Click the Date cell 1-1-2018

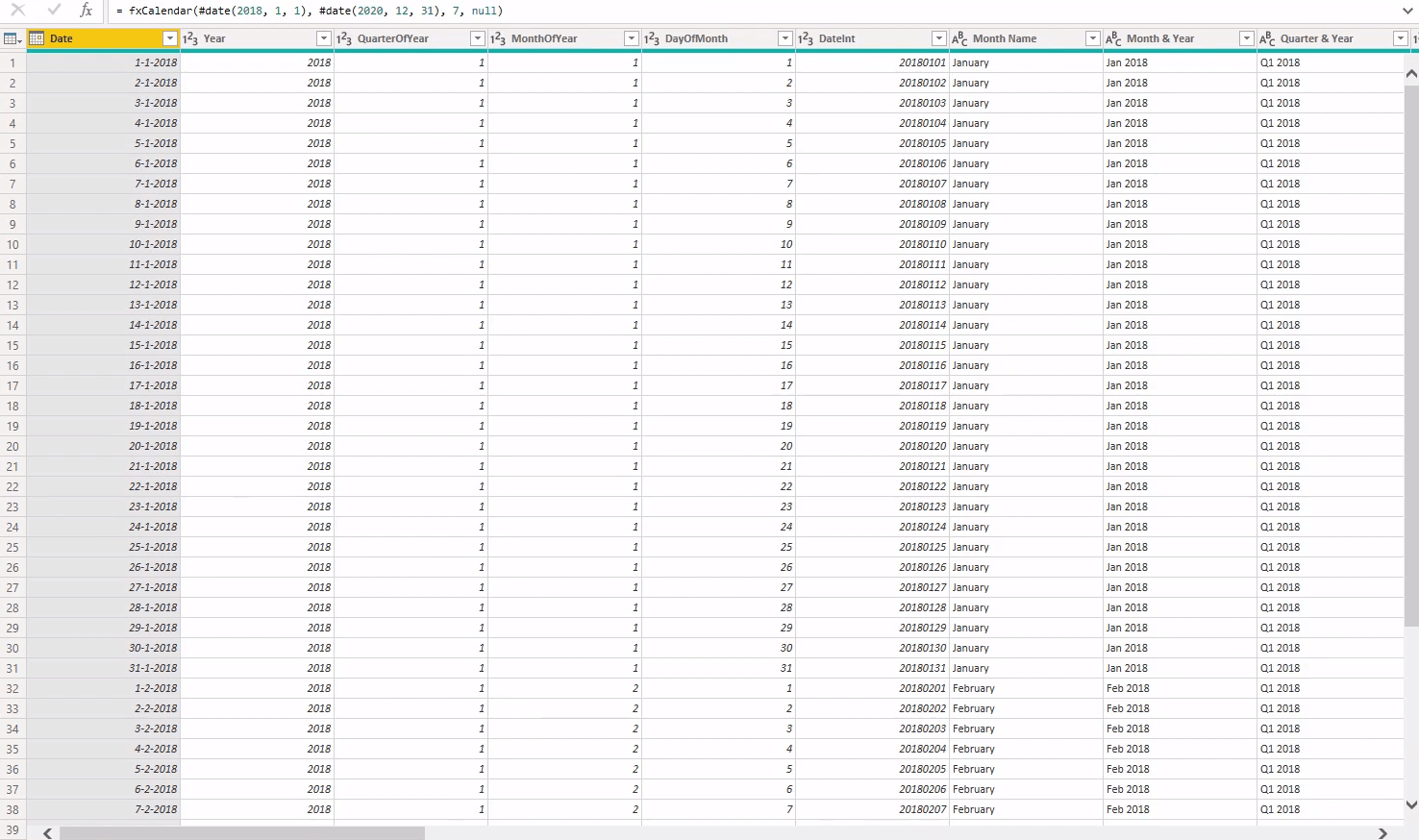(x=104, y=62)
